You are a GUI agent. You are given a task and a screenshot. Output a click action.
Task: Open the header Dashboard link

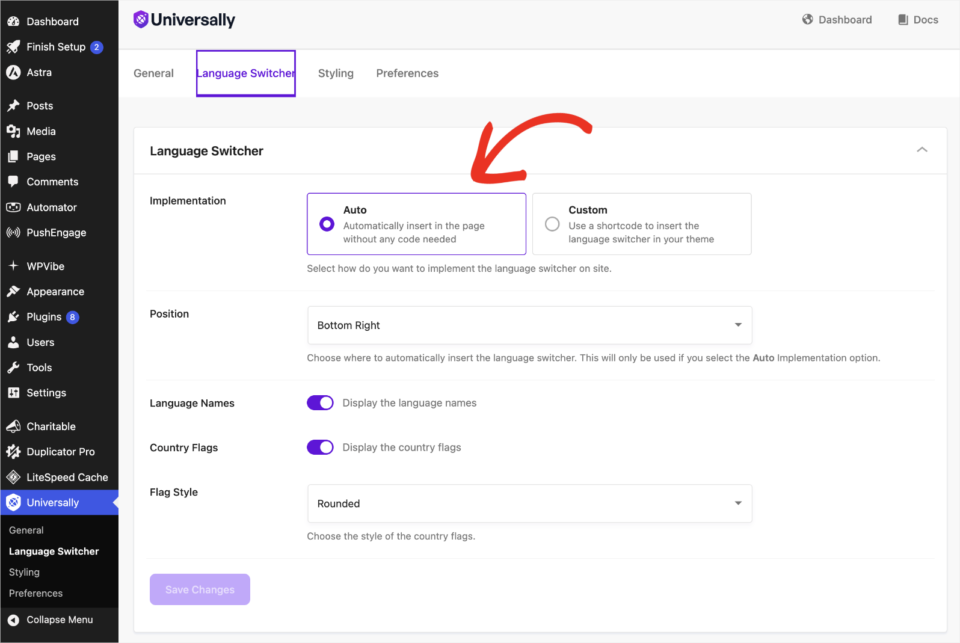(x=836, y=20)
